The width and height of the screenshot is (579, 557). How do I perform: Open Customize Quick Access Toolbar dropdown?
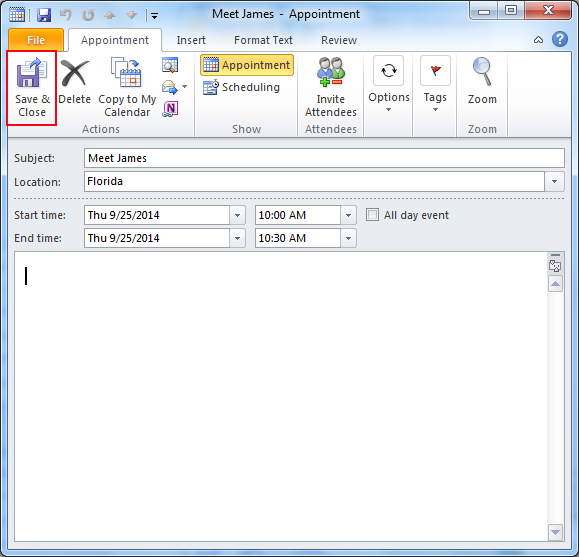[154, 16]
